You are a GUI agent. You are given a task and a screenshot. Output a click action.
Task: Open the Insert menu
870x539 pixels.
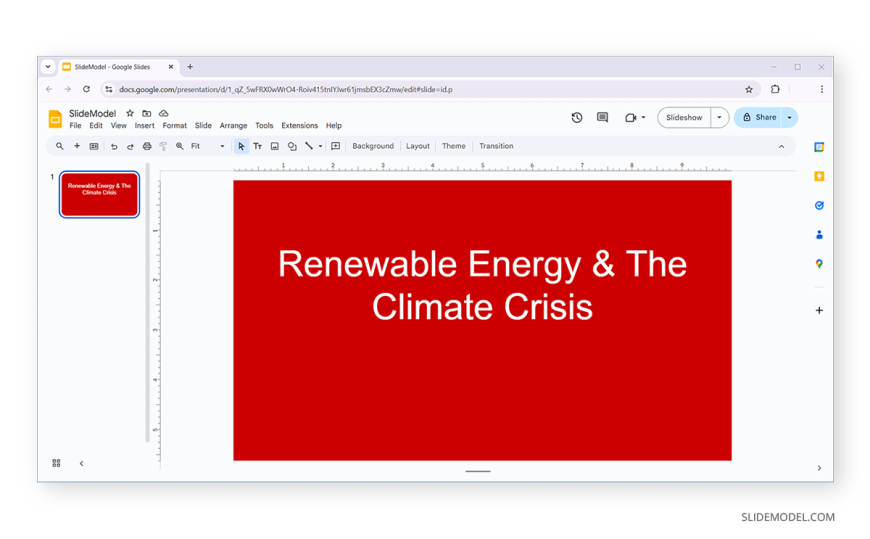click(x=144, y=126)
